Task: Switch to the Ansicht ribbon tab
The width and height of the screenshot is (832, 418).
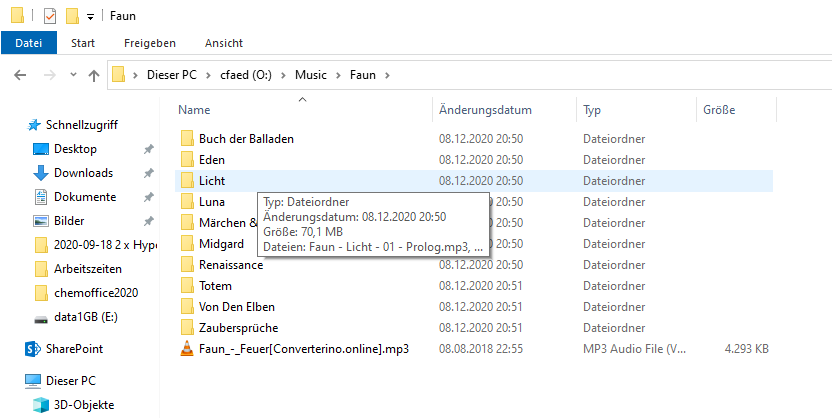Action: pos(224,43)
